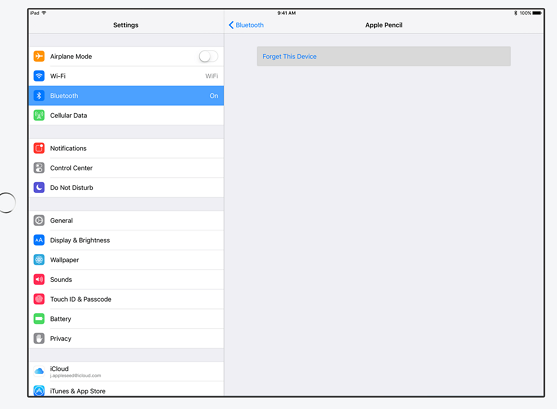Open Wallpaper settings

click(126, 260)
